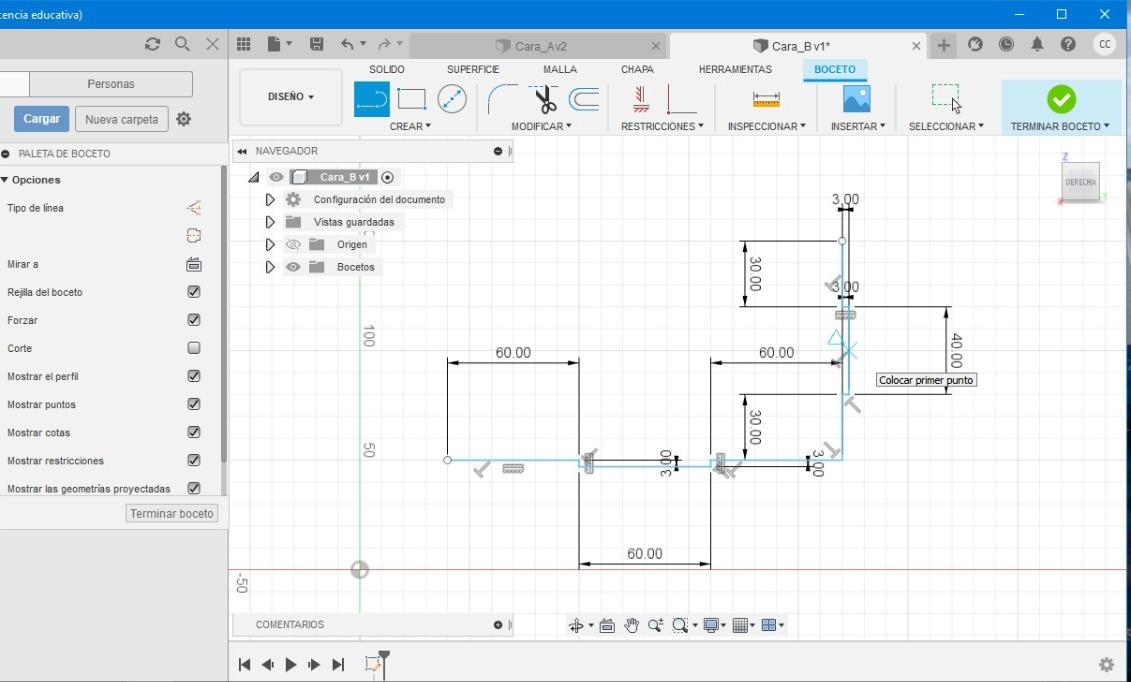Expand the Vistas guardadas node
Screen dimensions: 1131x682
pyautogui.click(x=270, y=222)
